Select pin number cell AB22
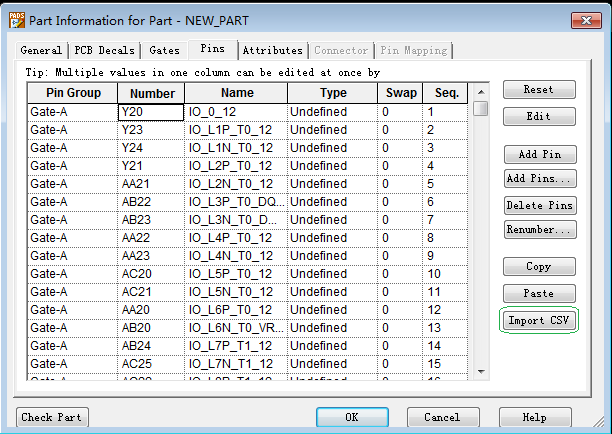This screenshot has height=434, width=612. pos(151,202)
